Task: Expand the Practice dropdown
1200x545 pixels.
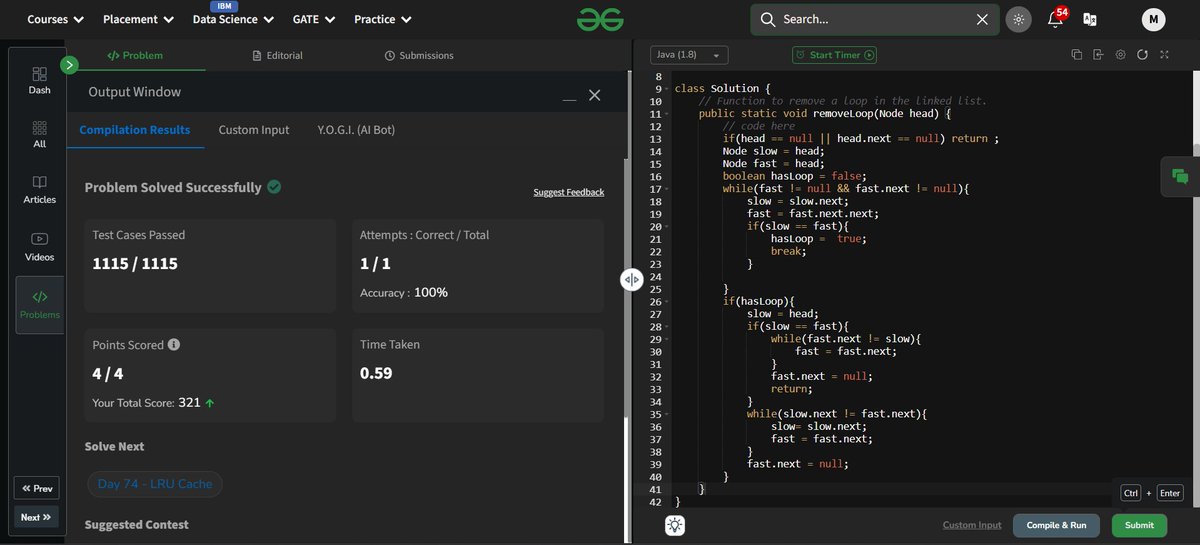Action: click(382, 19)
